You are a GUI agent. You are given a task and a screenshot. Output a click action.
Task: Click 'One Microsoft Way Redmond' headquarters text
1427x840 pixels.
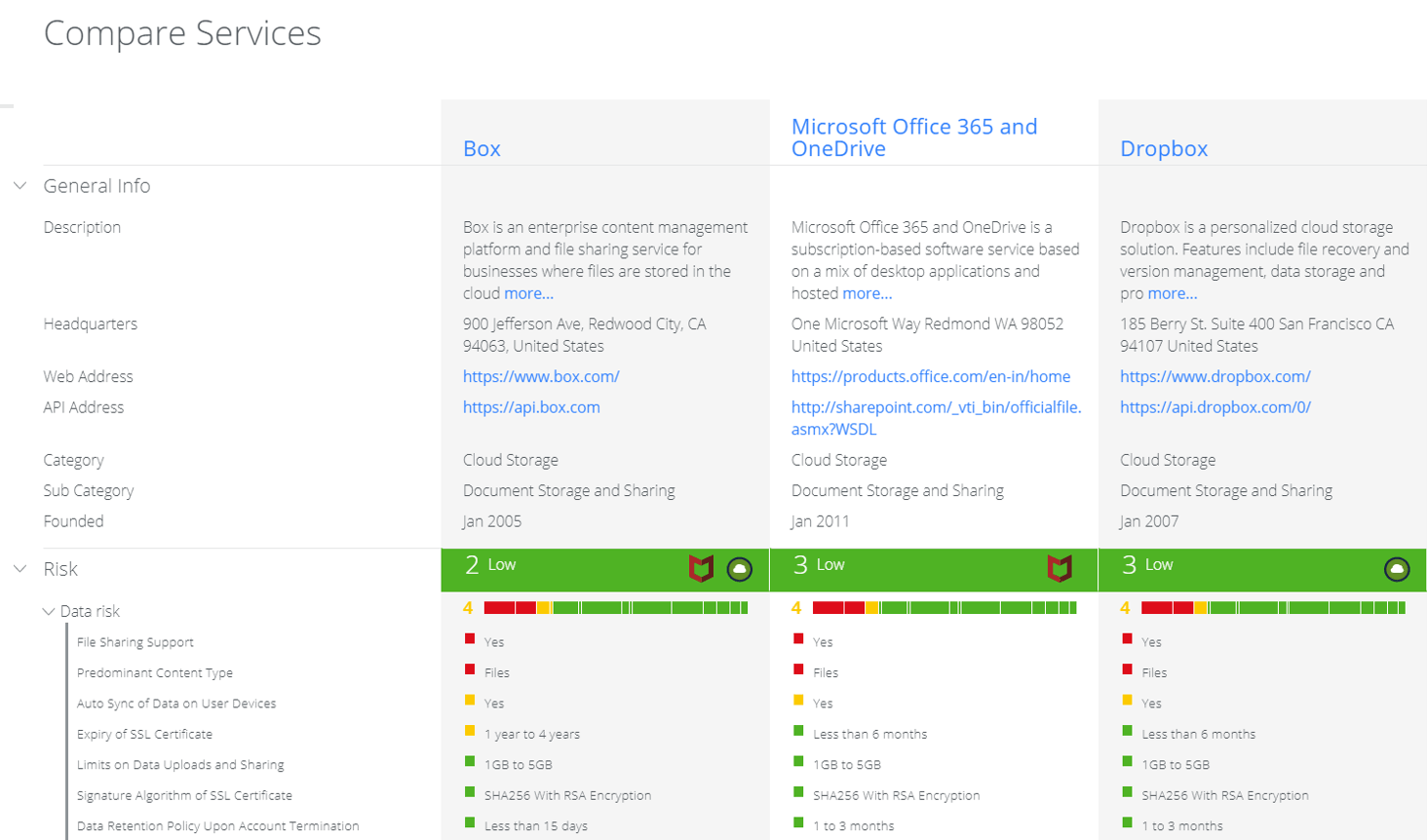[x=927, y=334]
